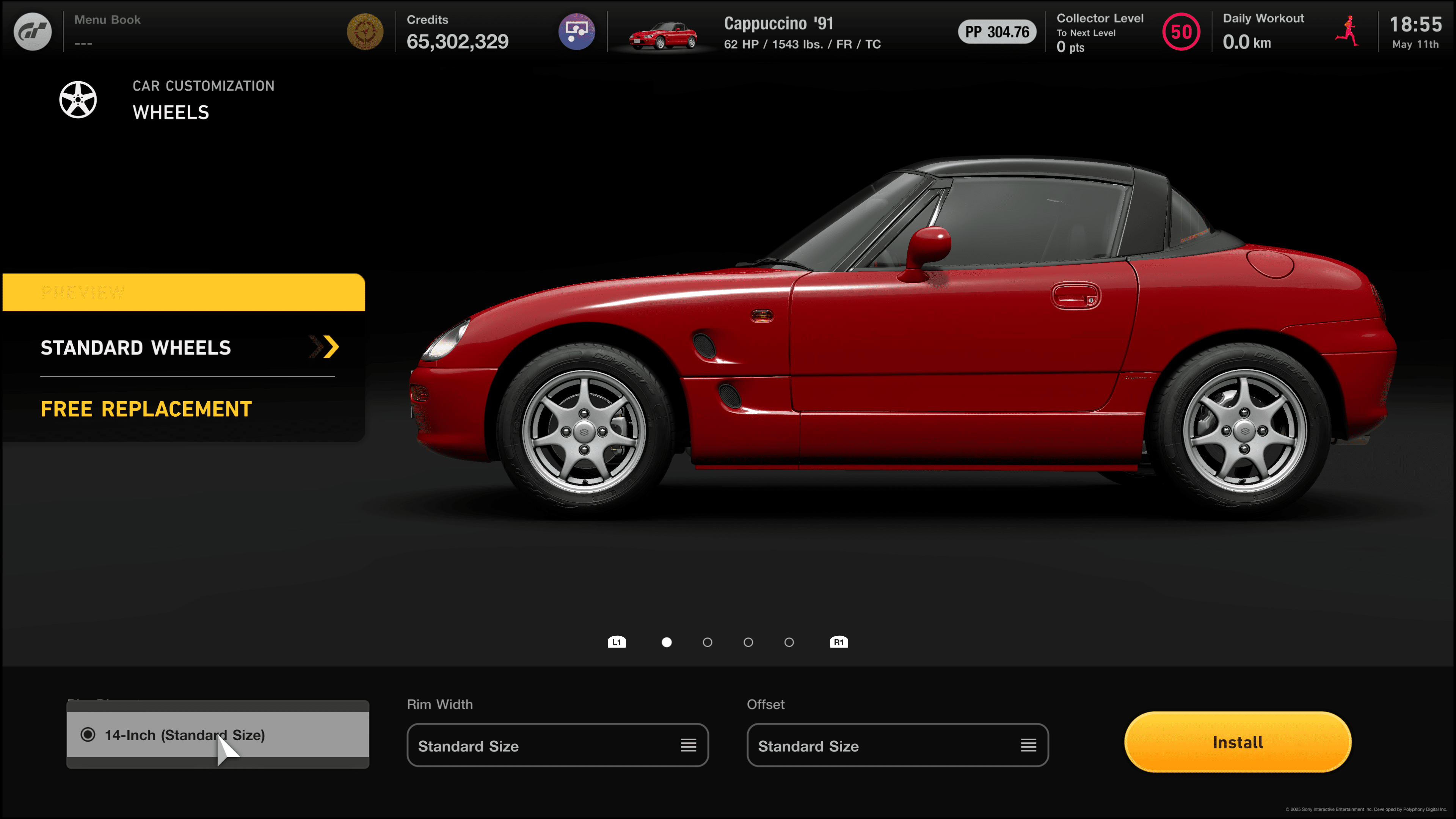Click the WHEELS section heading
This screenshot has width=1456, height=819.
[x=171, y=113]
